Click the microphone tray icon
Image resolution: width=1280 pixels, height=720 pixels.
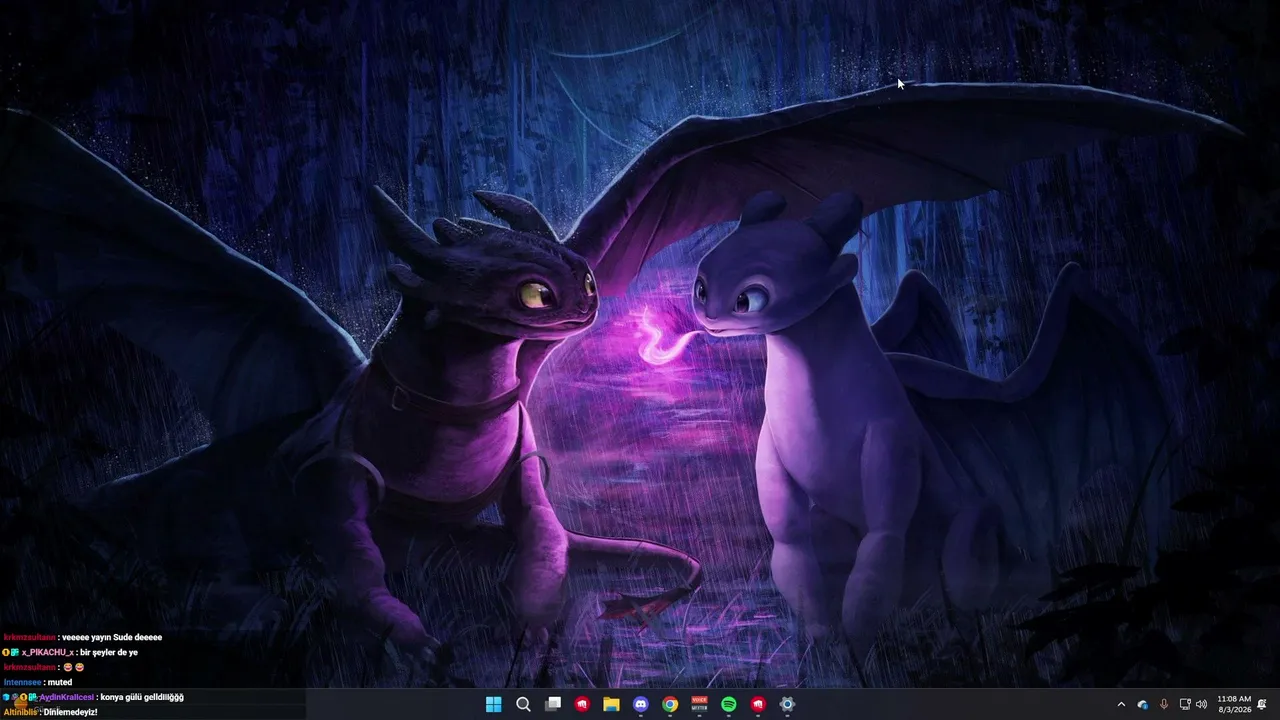(1163, 704)
